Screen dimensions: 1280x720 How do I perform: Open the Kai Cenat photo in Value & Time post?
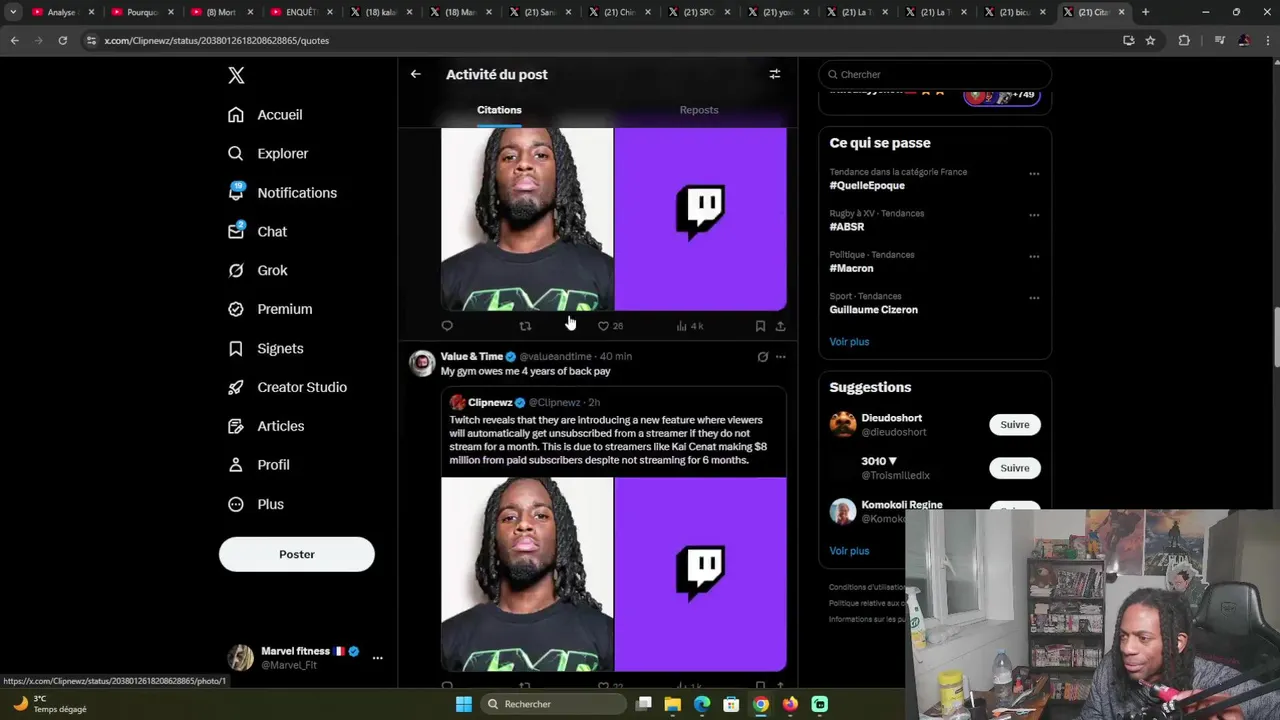click(527, 574)
